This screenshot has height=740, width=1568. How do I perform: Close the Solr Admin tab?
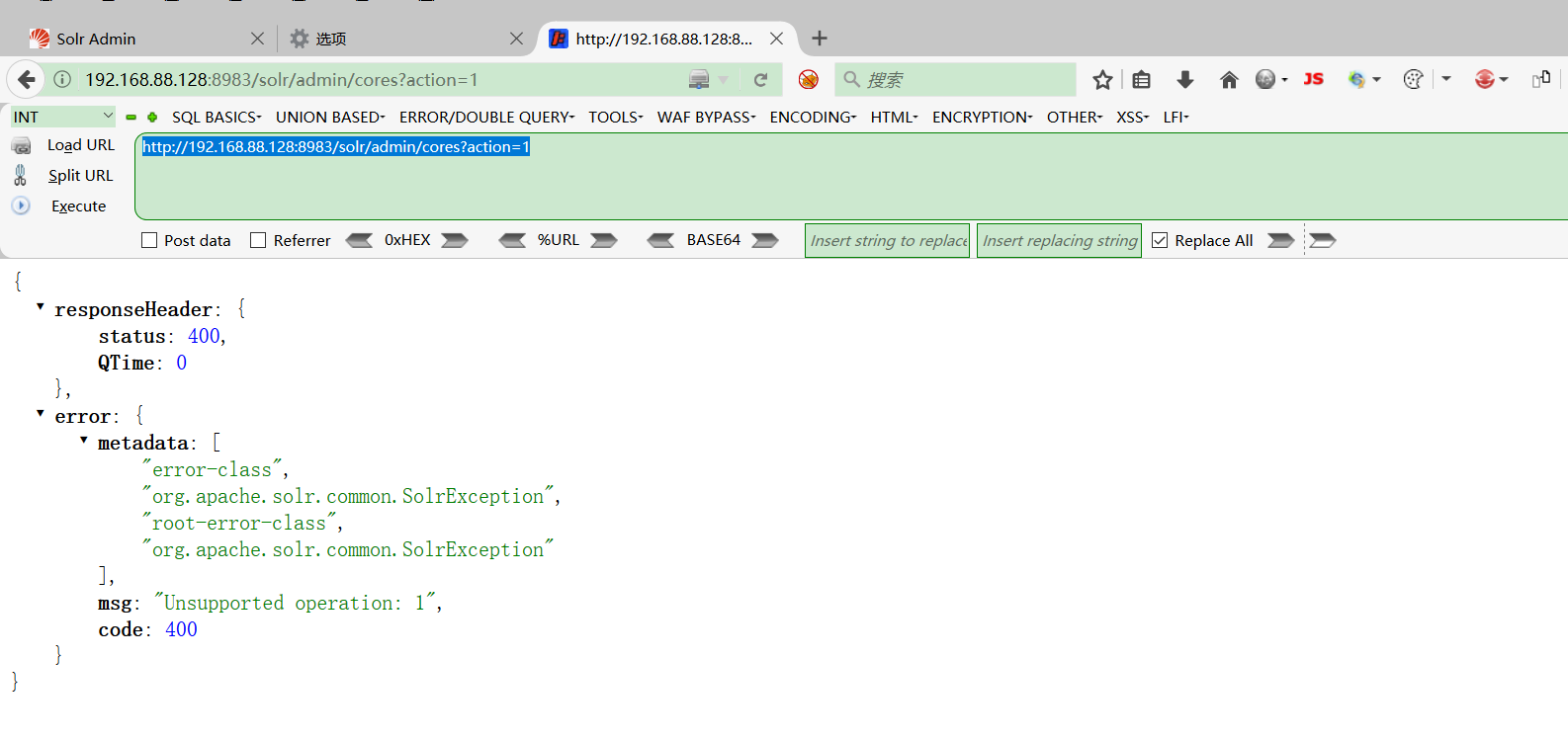click(257, 39)
